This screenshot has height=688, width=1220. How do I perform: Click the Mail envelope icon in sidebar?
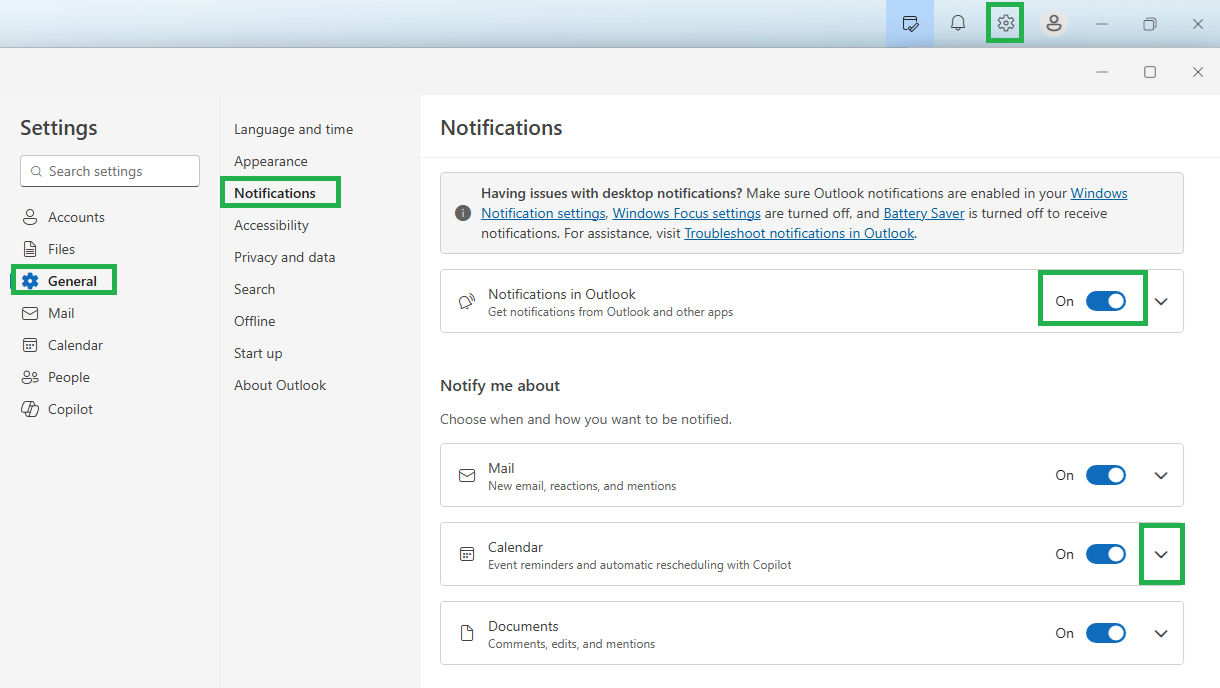[x=30, y=313]
